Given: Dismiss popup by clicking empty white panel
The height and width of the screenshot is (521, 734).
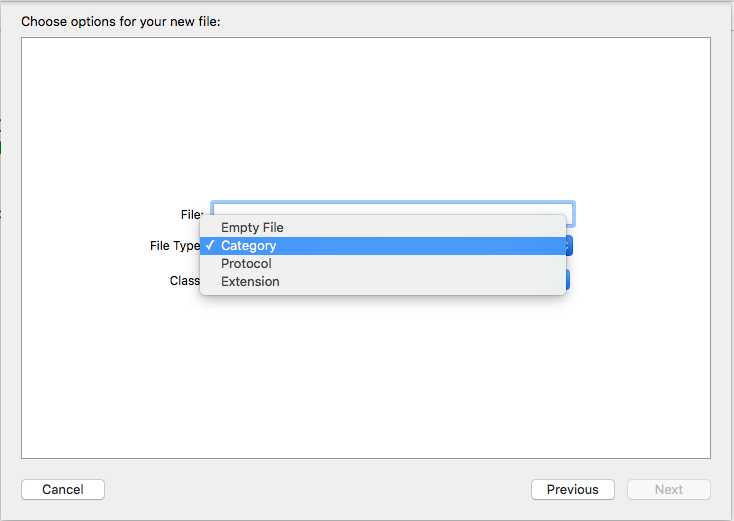Looking at the screenshot, I should click(x=365, y=374).
